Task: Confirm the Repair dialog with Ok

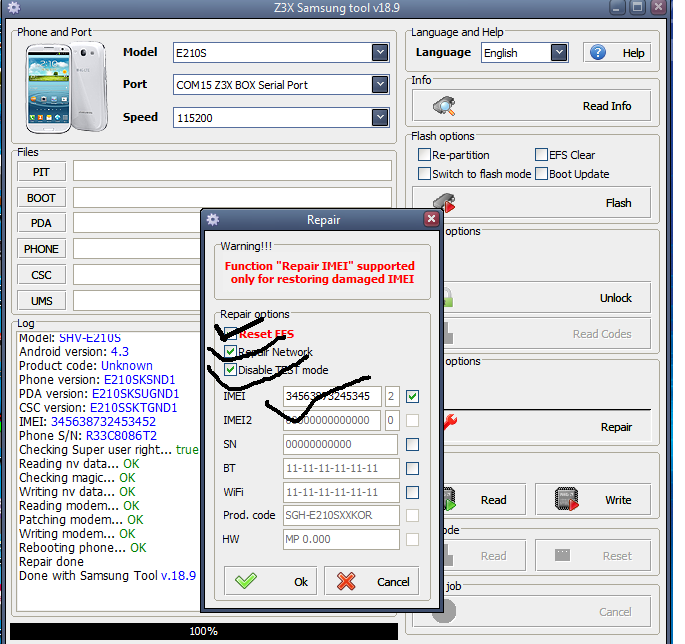Action: [x=270, y=581]
